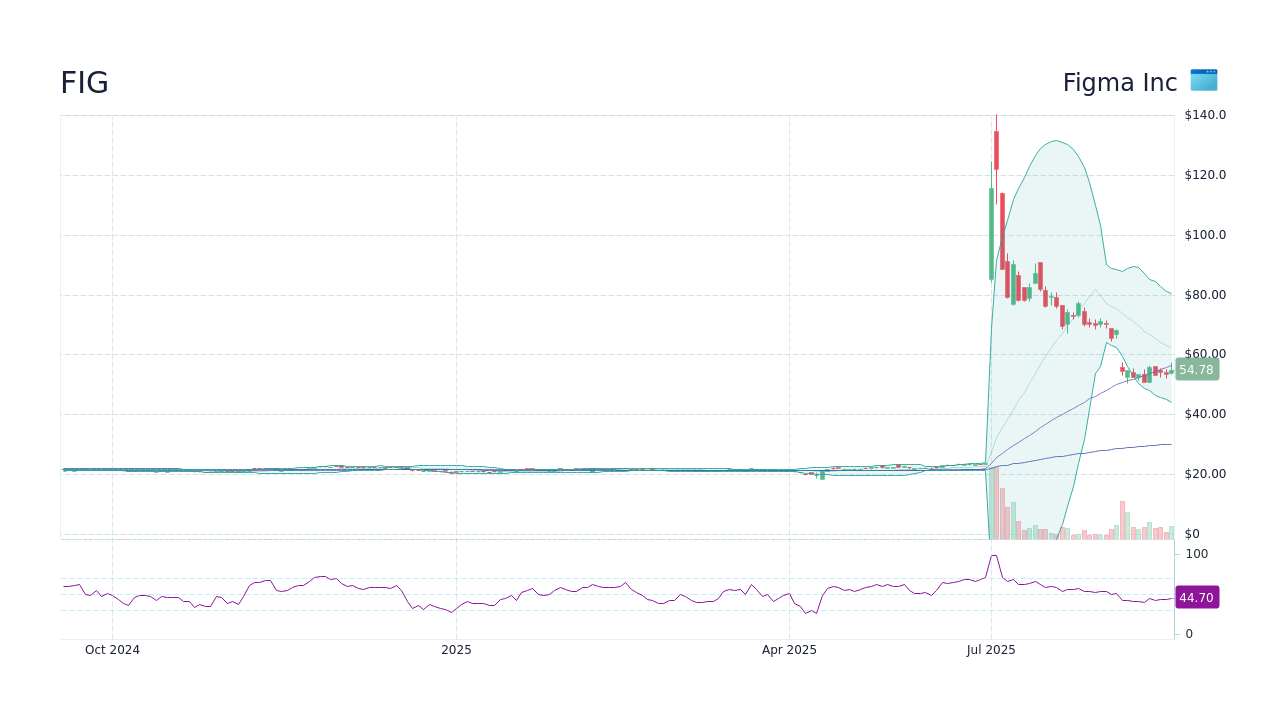Screen dimensions: 1280x720
Task: Click the Oct 2024 axis label
Action: [x=111, y=649]
